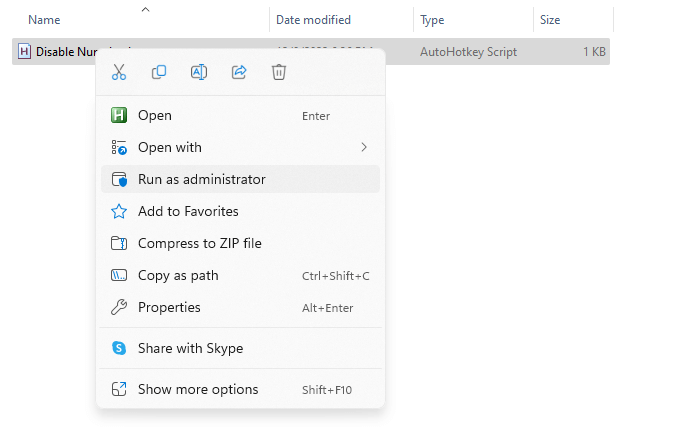Image resolution: width=700 pixels, height=431 pixels.
Task: Sort by the Name column header
Action: [x=44, y=19]
